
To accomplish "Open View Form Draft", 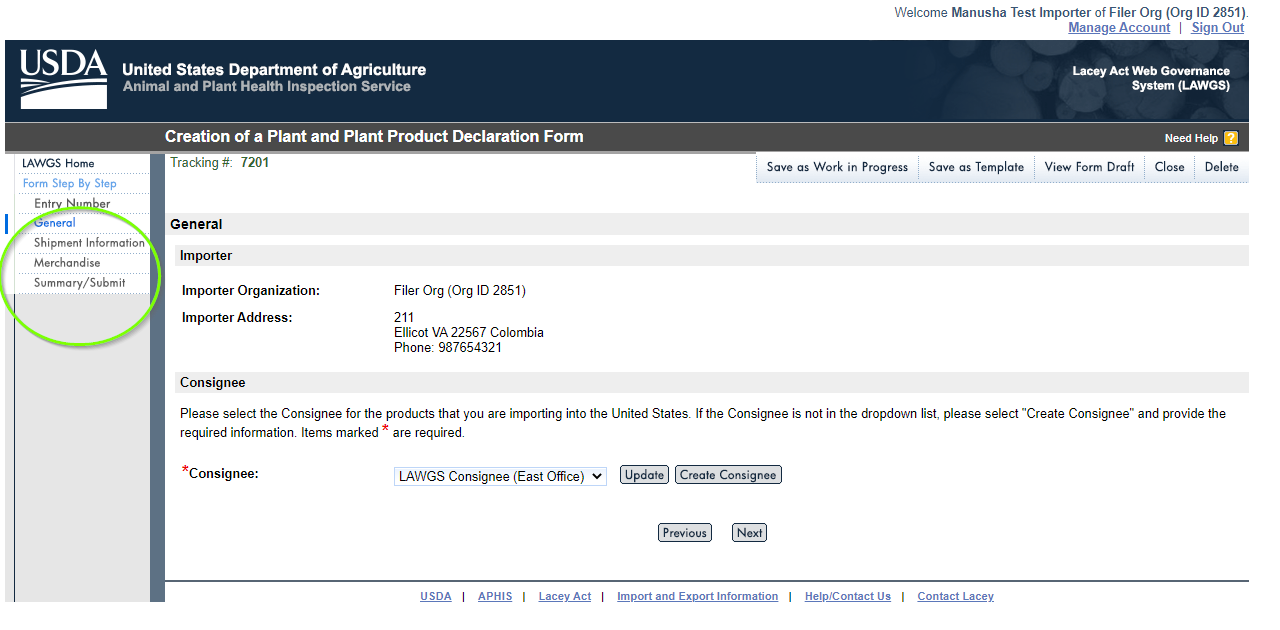I will [x=1089, y=167].
